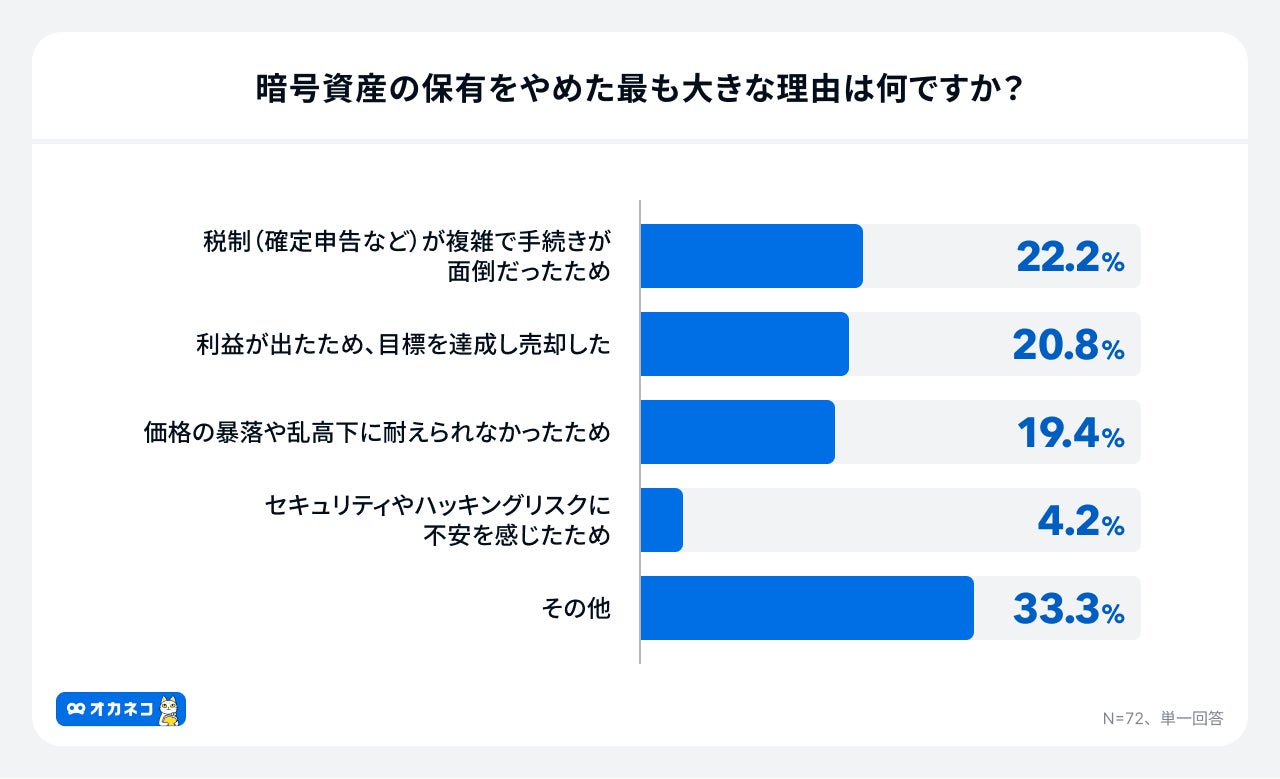The height and width of the screenshot is (779, 1280).
Task: Click the 22.2% value label
Action: click(1070, 258)
